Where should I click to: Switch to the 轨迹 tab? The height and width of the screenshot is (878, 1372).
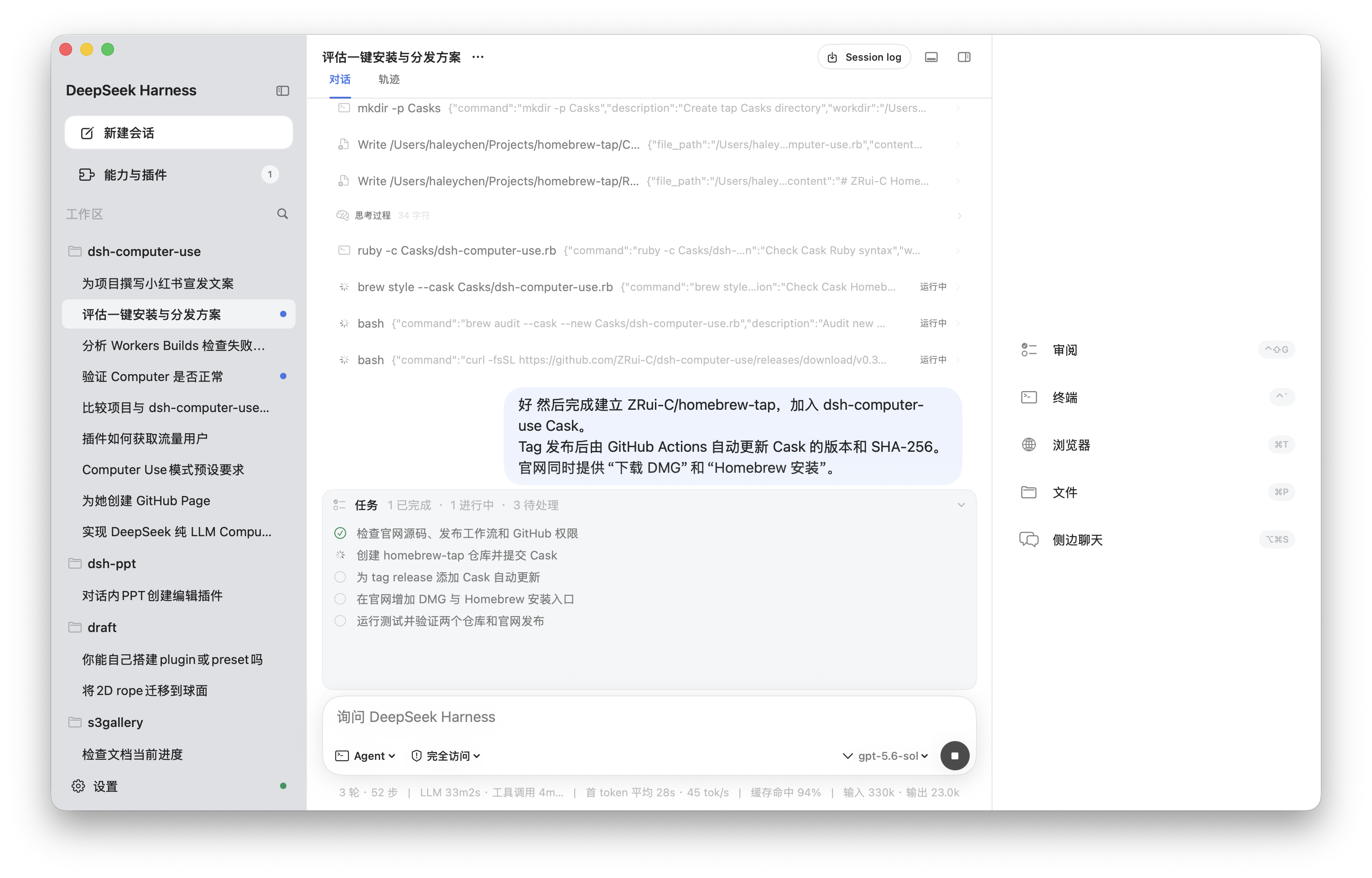[x=389, y=79]
